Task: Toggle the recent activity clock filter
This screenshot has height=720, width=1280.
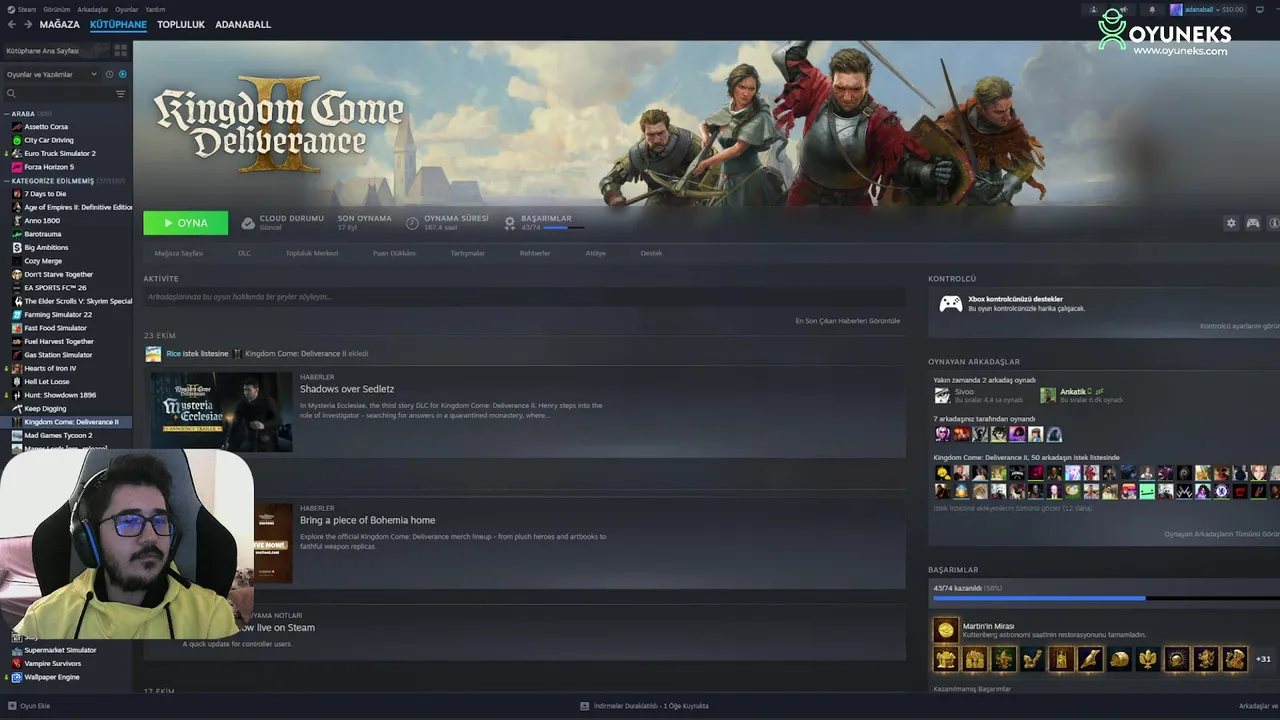Action: (x=110, y=74)
